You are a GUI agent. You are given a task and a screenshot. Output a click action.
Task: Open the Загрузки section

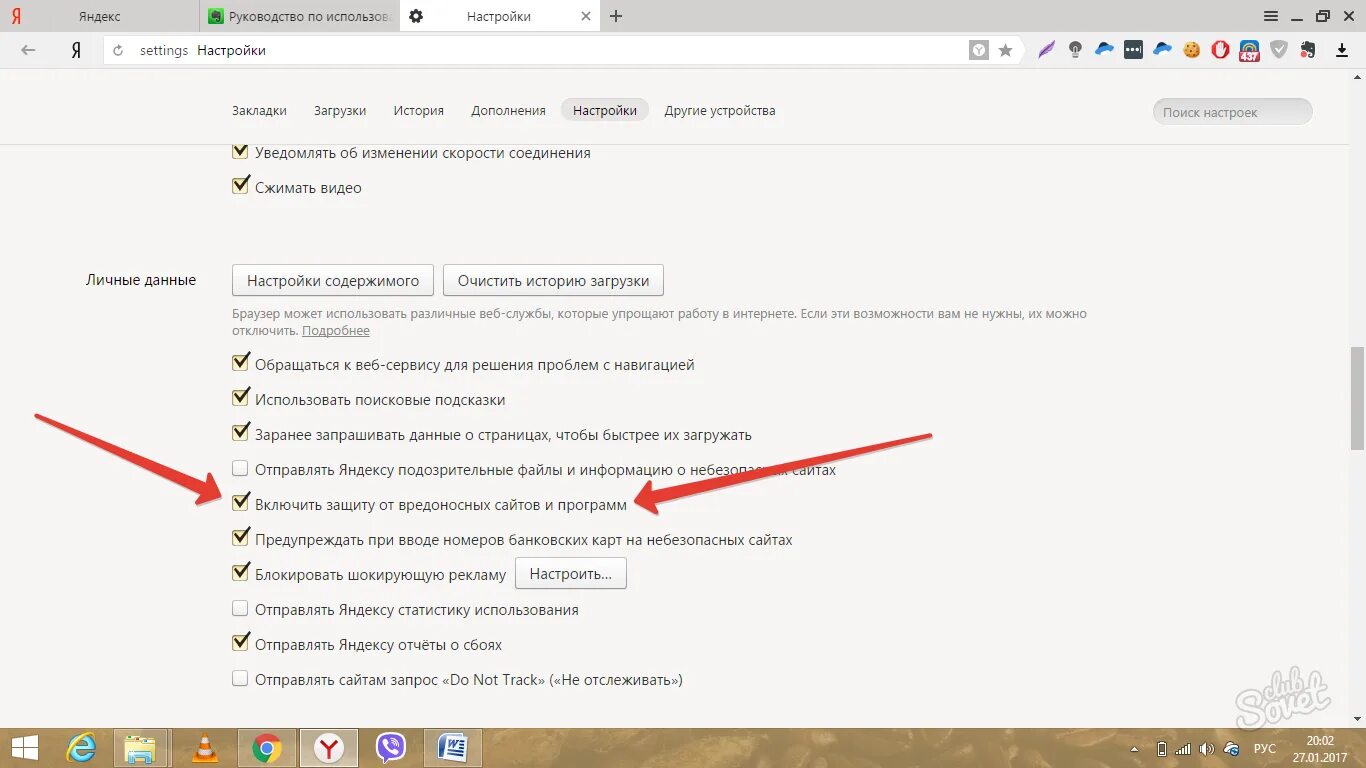(x=340, y=111)
